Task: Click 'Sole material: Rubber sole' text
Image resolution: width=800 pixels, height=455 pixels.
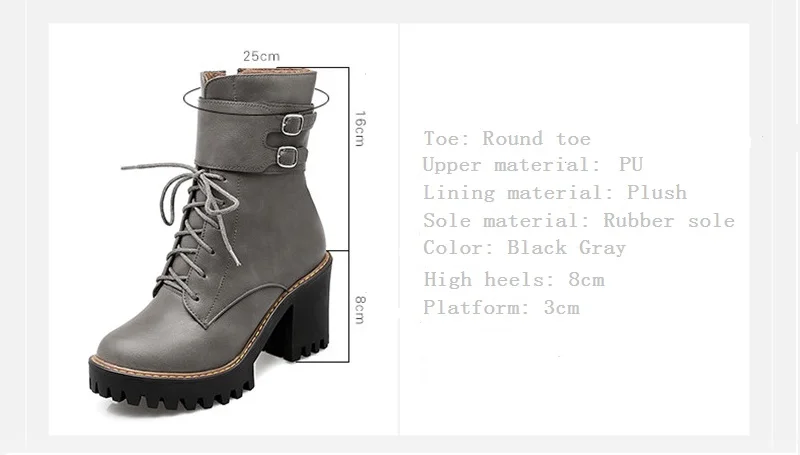Action: pyautogui.click(x=579, y=221)
